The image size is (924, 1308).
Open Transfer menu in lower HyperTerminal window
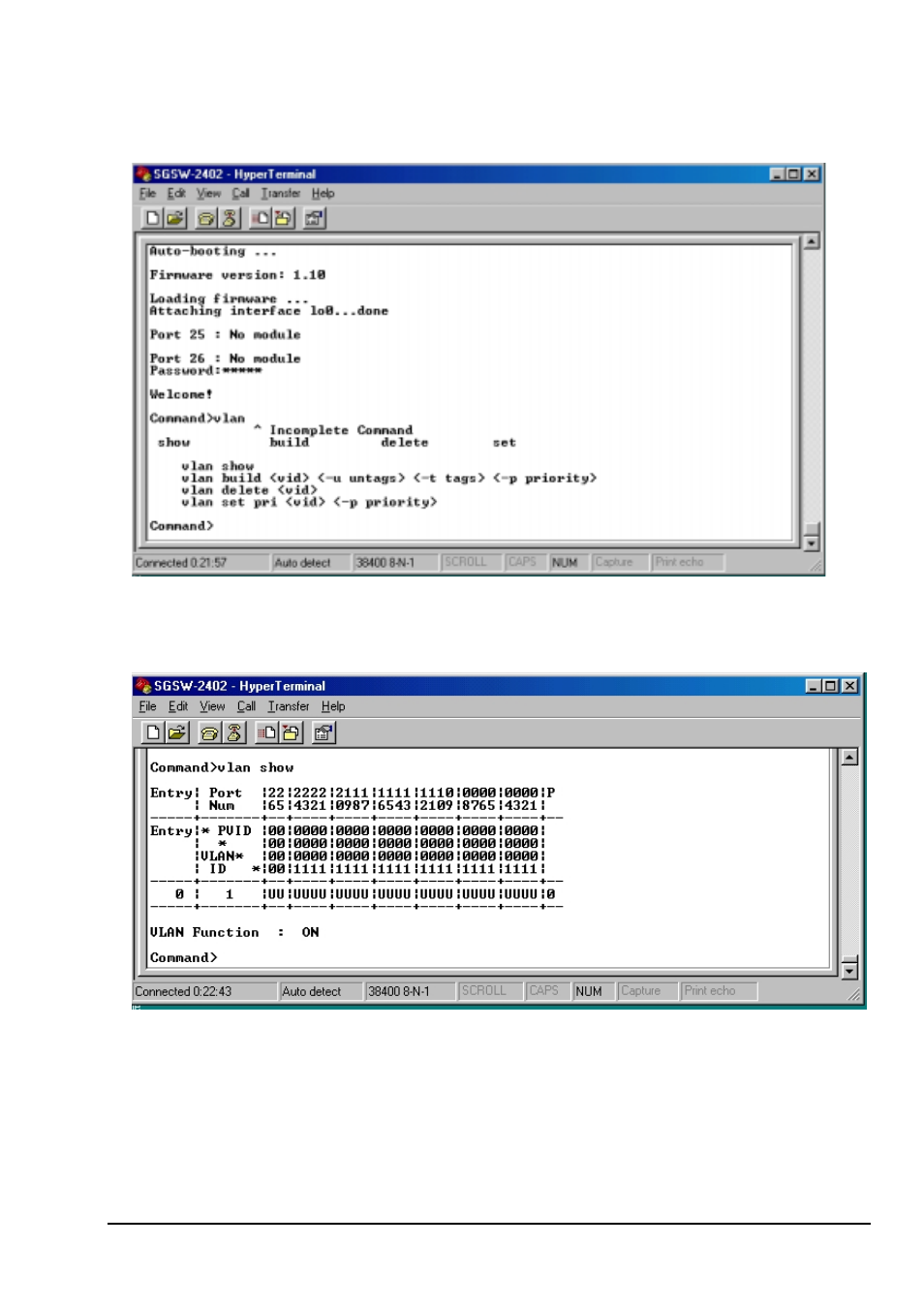(289, 706)
